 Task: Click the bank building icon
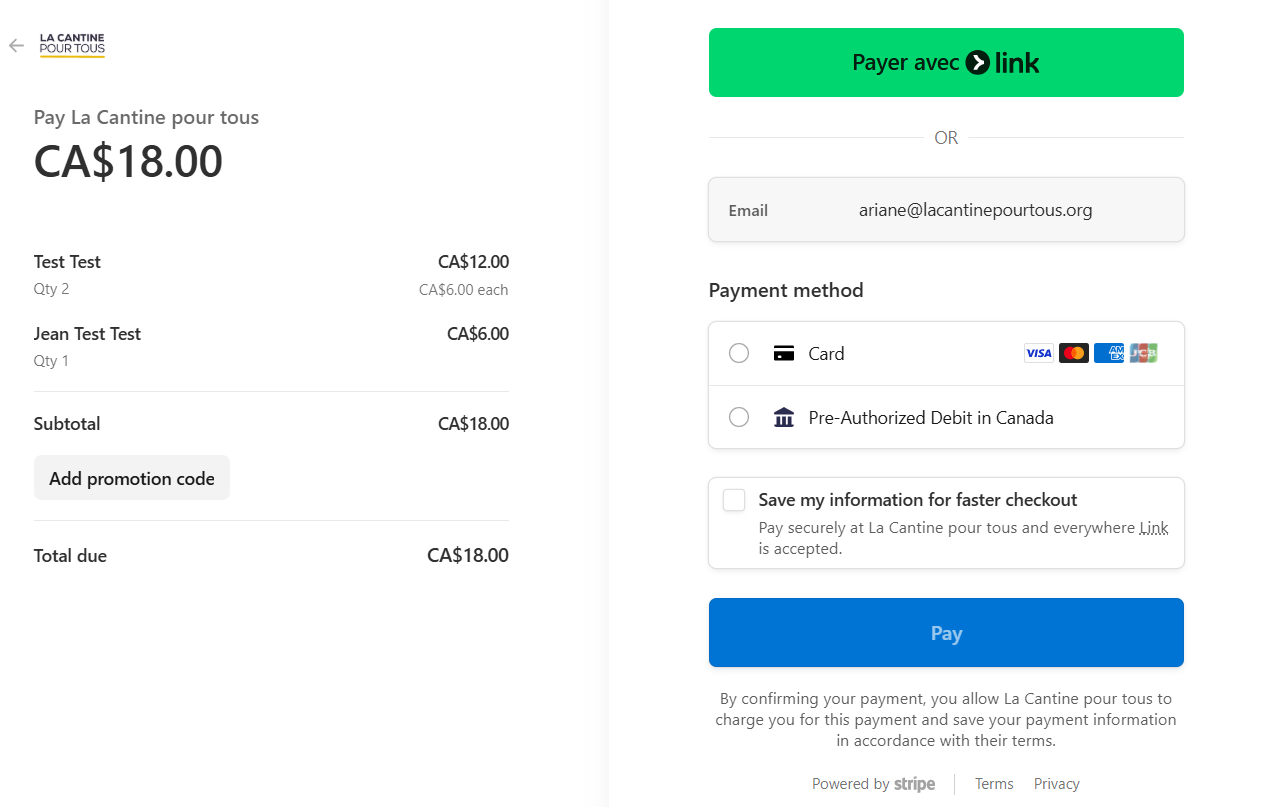[784, 417]
